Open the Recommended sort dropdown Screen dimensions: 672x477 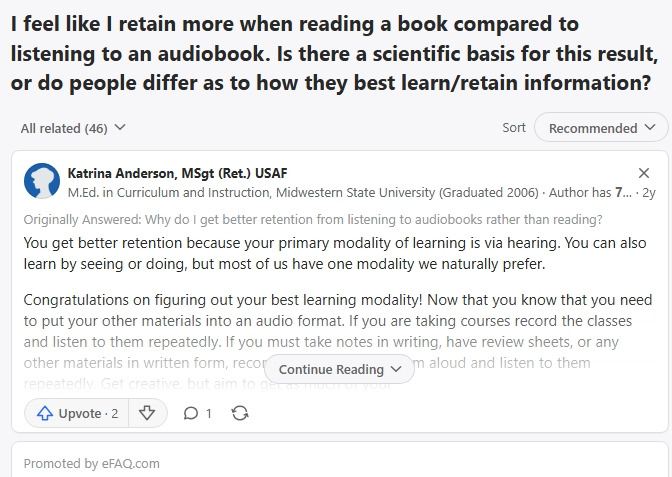[x=600, y=128]
